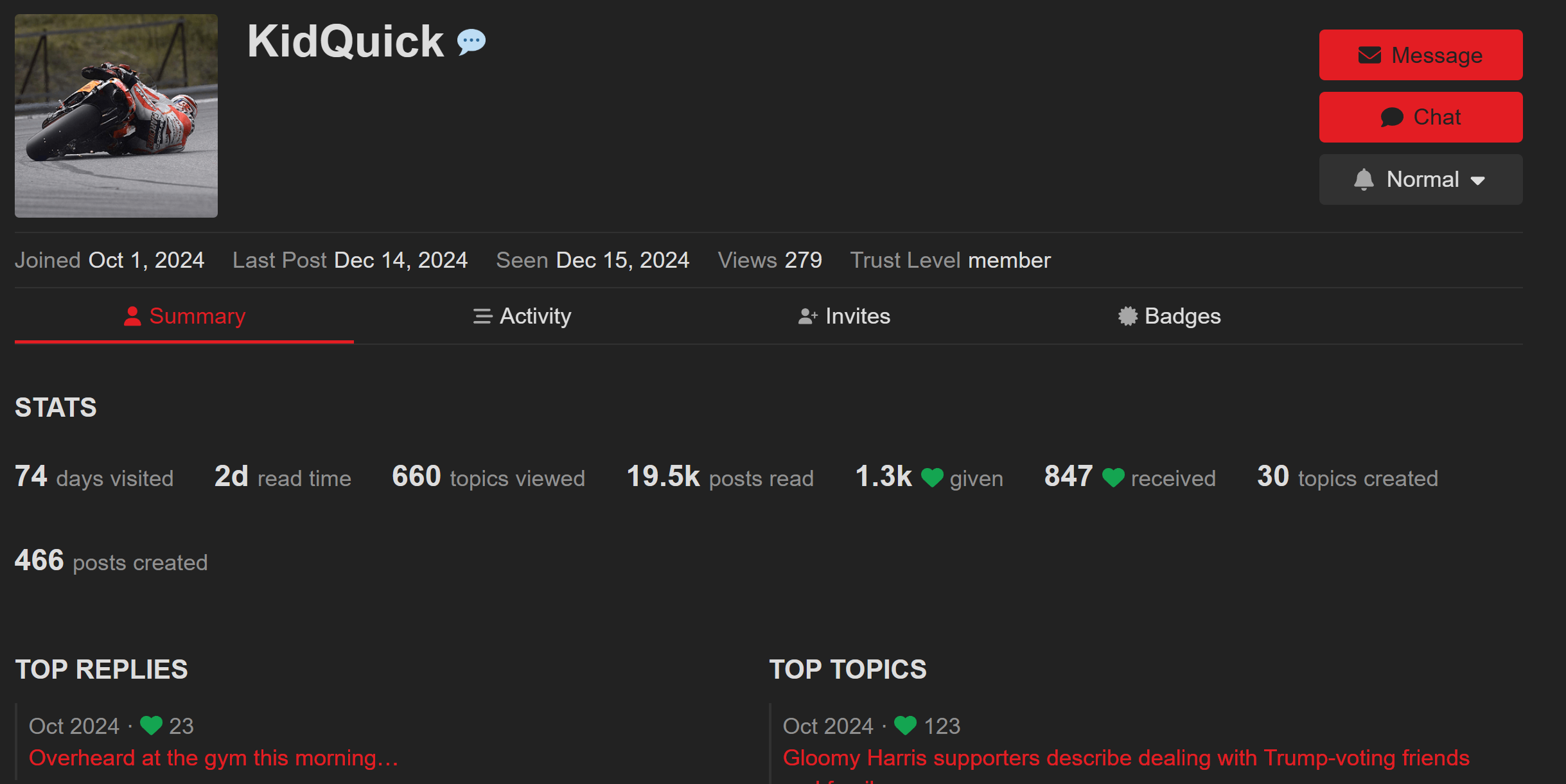
Task: Open the 'Overheard at the gym' reply
Action: tap(213, 758)
